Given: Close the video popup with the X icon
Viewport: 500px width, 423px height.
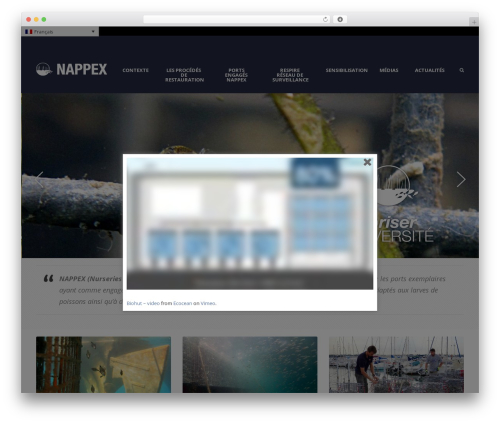Looking at the screenshot, I should click(x=367, y=162).
